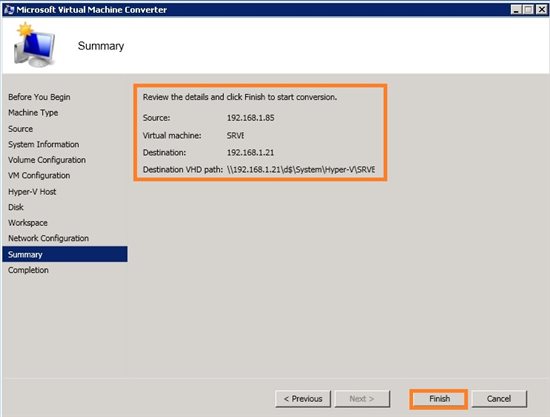
Task: Go back with the Previous button
Action: coord(303,399)
